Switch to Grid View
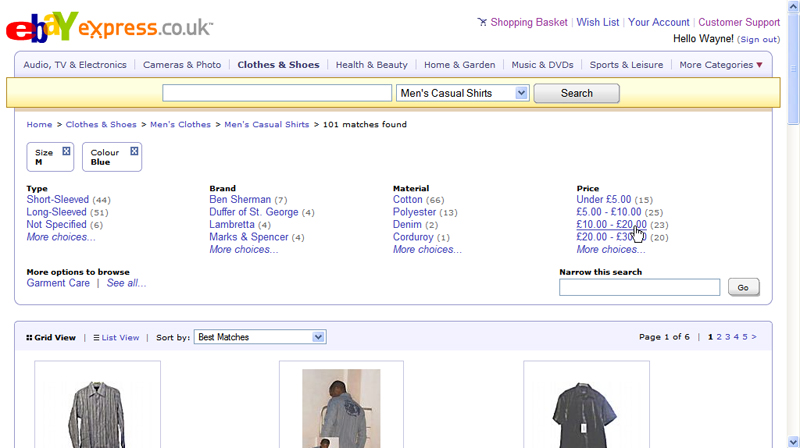The height and width of the screenshot is (448, 800). [x=51, y=338]
